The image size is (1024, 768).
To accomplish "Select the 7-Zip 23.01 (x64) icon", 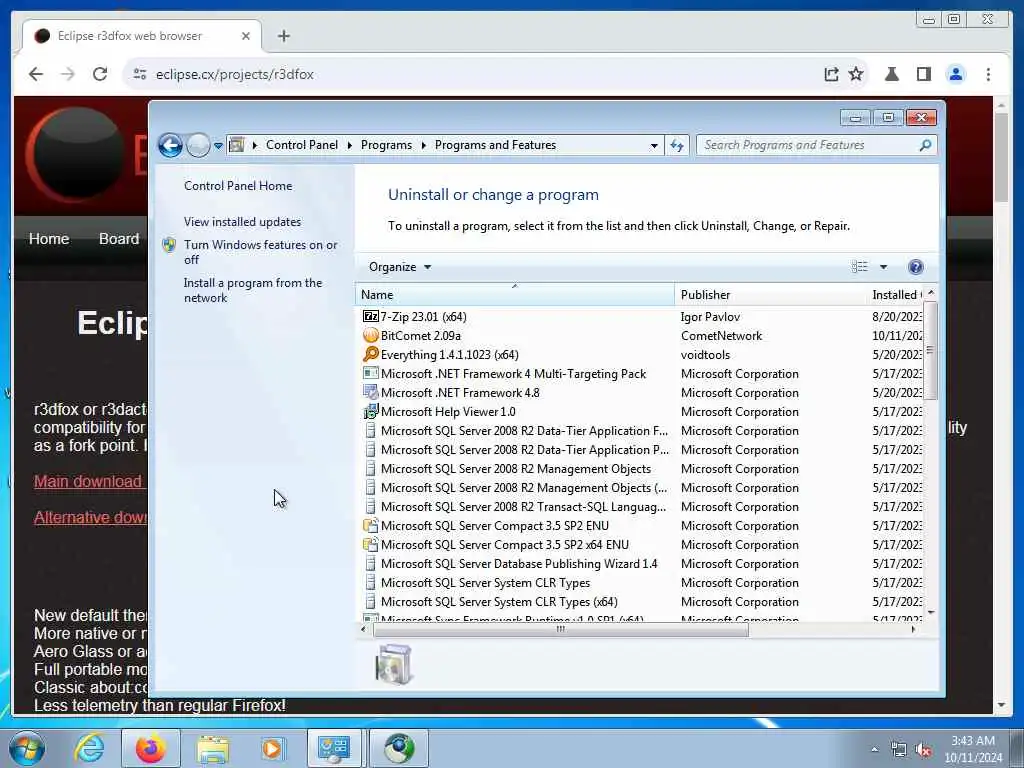I will tap(370, 316).
